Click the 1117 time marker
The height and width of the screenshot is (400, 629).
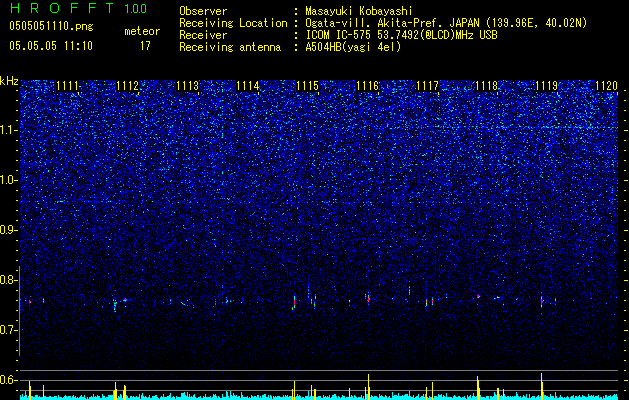pyautogui.click(x=428, y=86)
